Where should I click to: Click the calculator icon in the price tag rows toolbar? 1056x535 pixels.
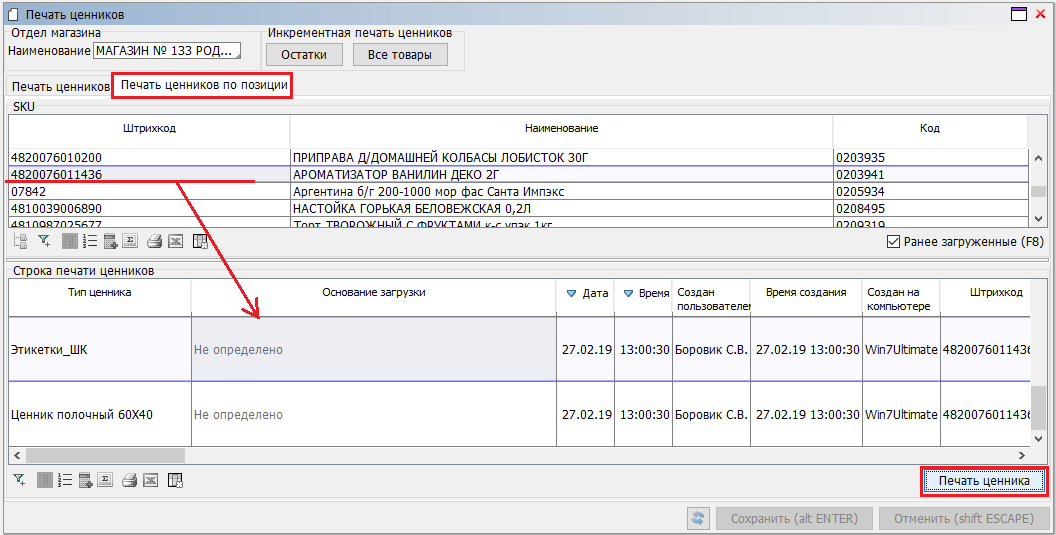(86, 480)
